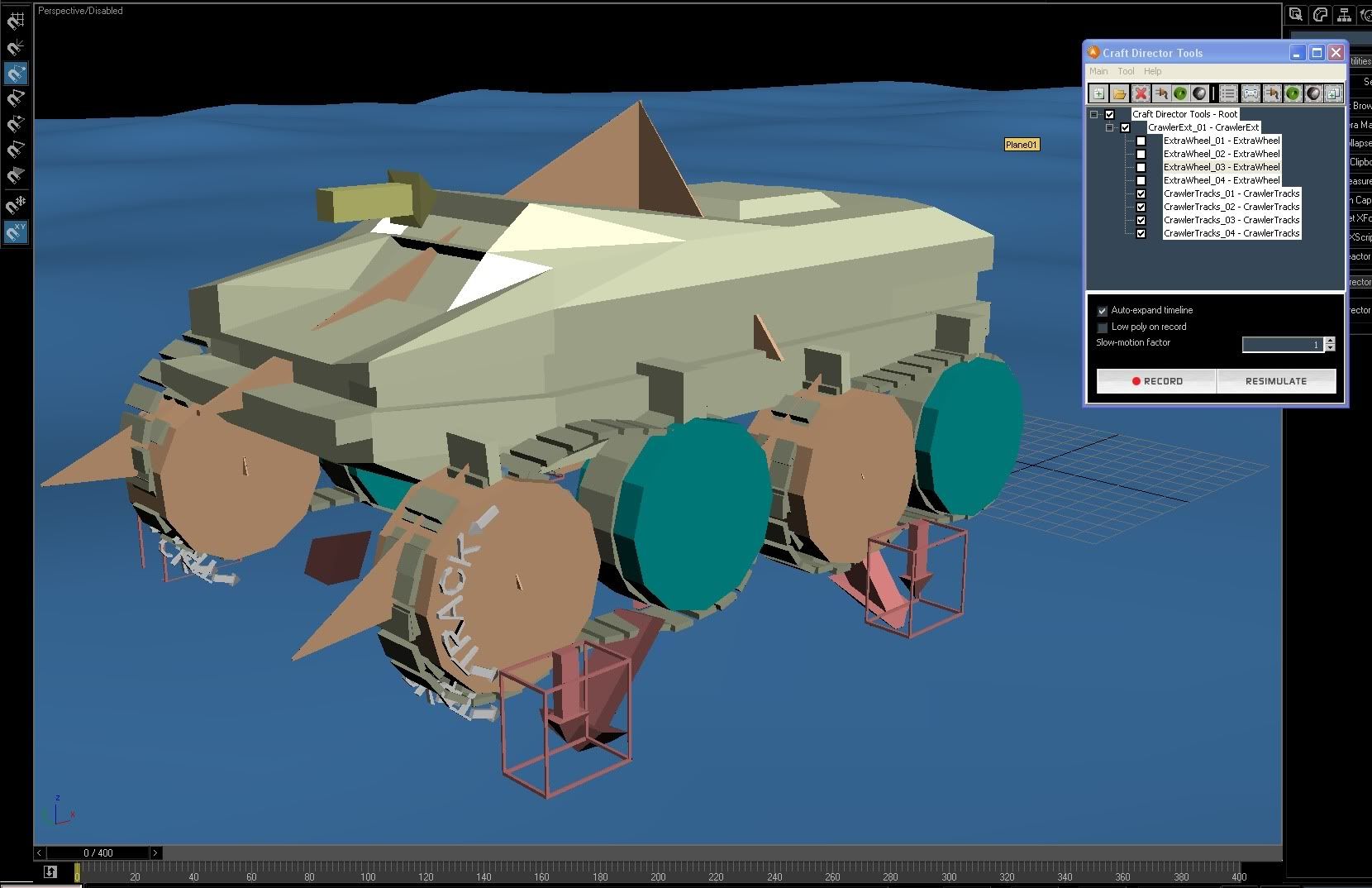Enable the grid points snap magnet icon
This screenshot has width=1372, height=888.
tap(16, 21)
